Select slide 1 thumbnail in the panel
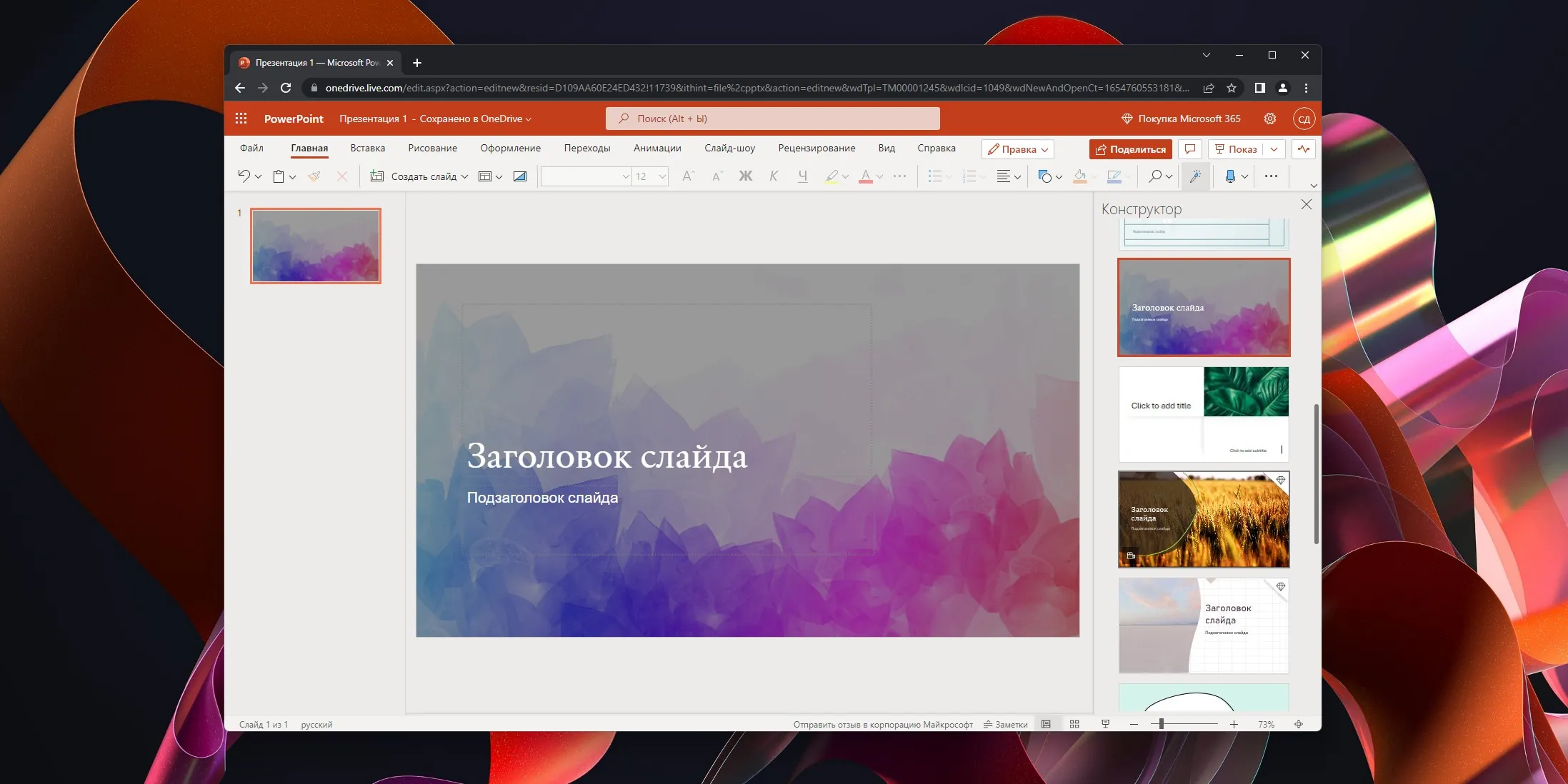The image size is (1568, 784). point(316,246)
